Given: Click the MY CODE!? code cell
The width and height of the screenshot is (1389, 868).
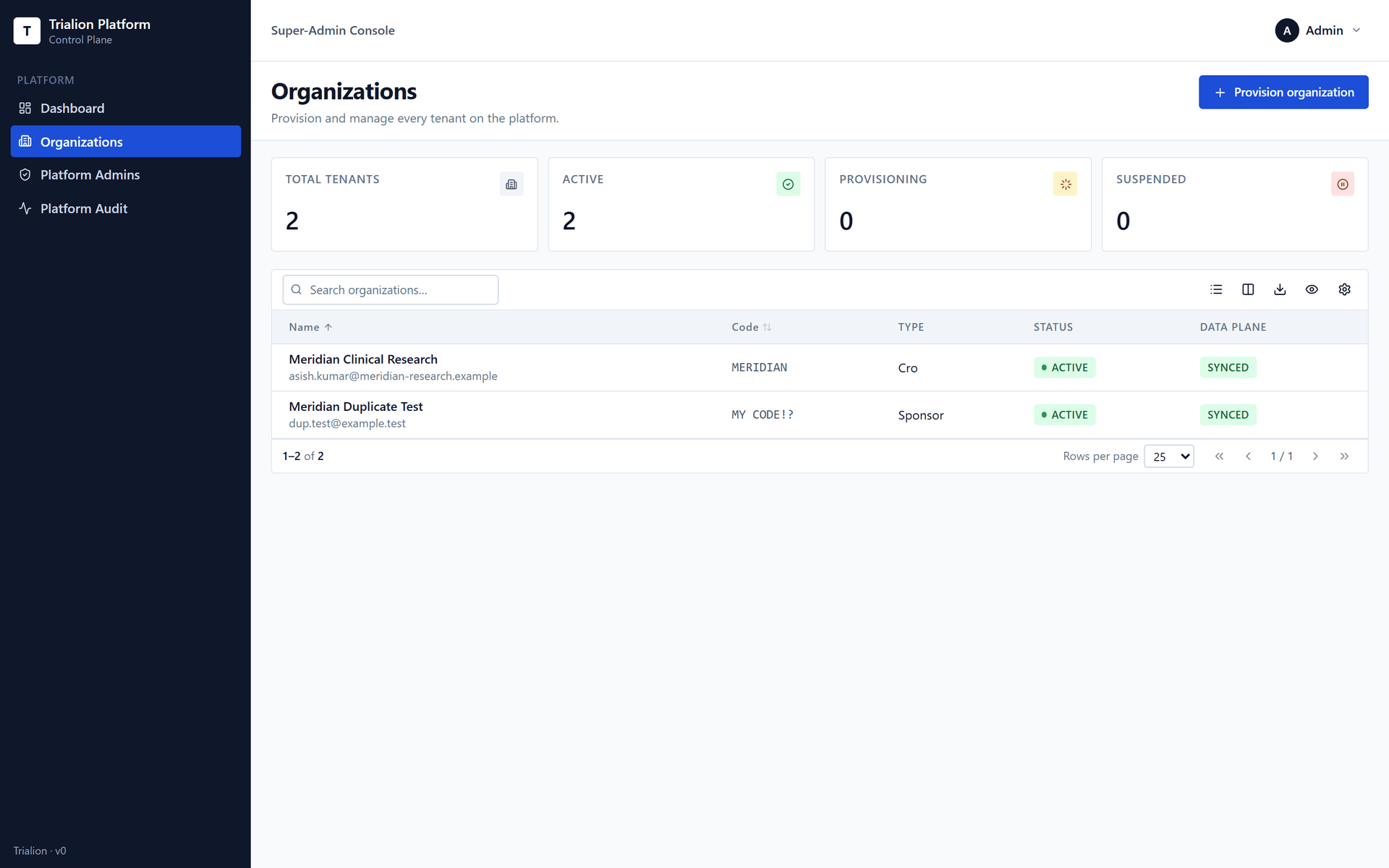Looking at the screenshot, I should pos(763,415).
